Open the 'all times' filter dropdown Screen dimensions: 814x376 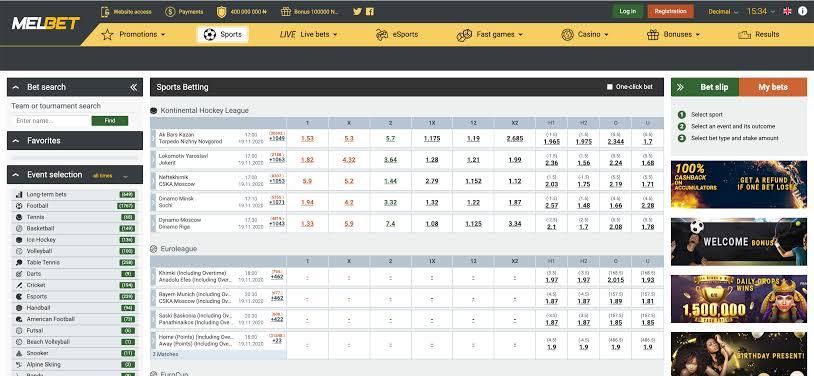(x=110, y=176)
